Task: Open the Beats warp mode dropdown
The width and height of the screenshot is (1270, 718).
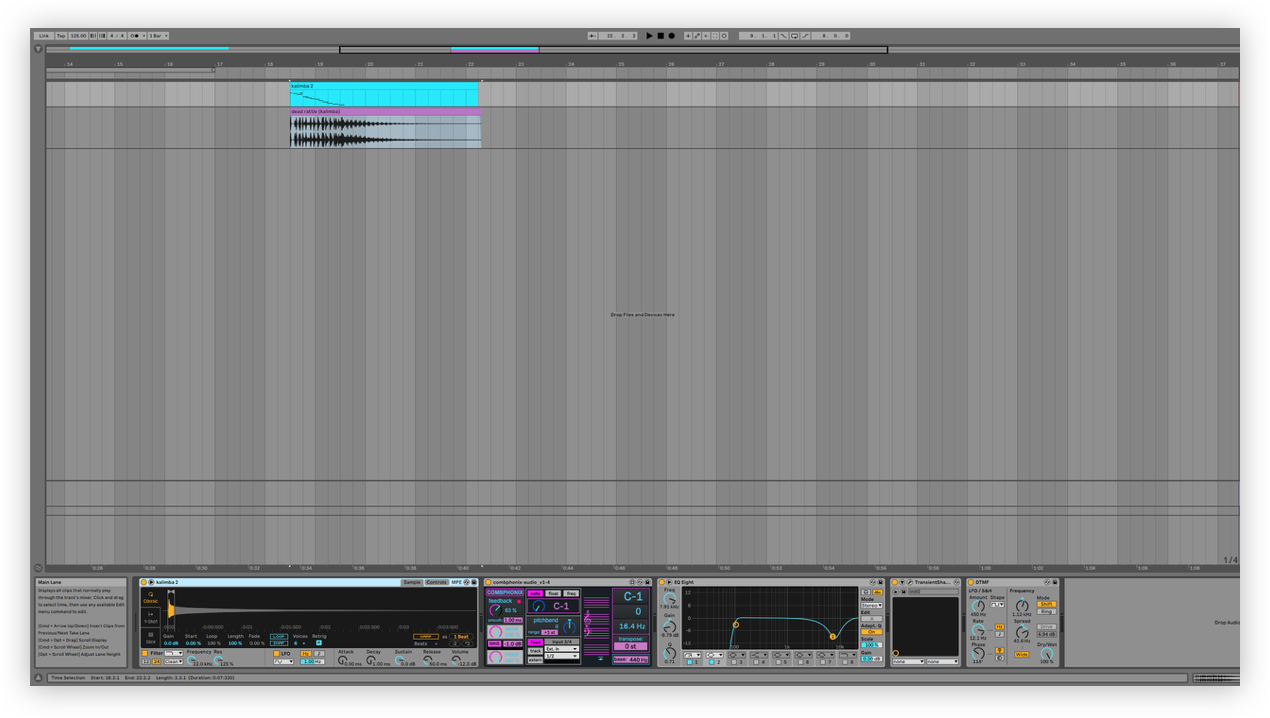Action: (x=425, y=644)
